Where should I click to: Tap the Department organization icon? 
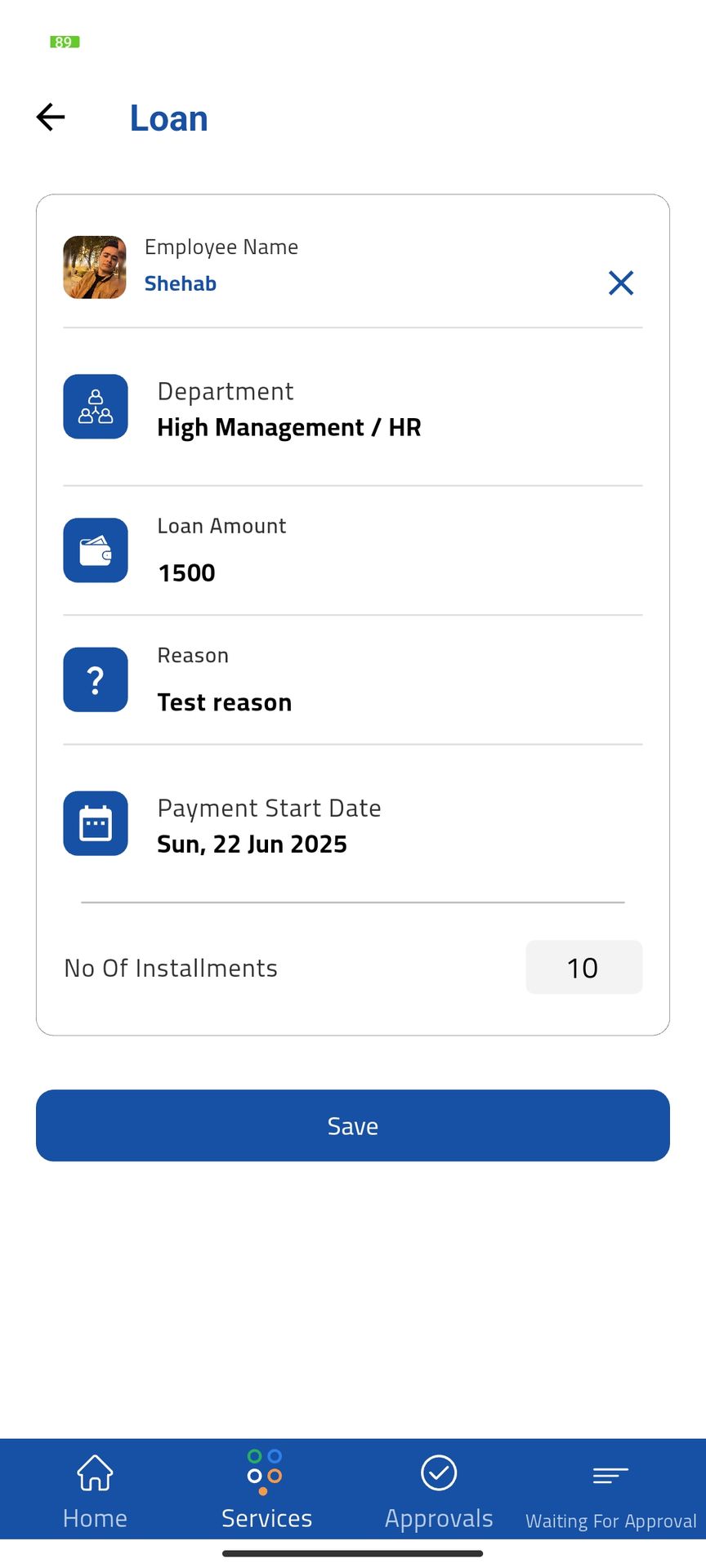click(x=96, y=407)
